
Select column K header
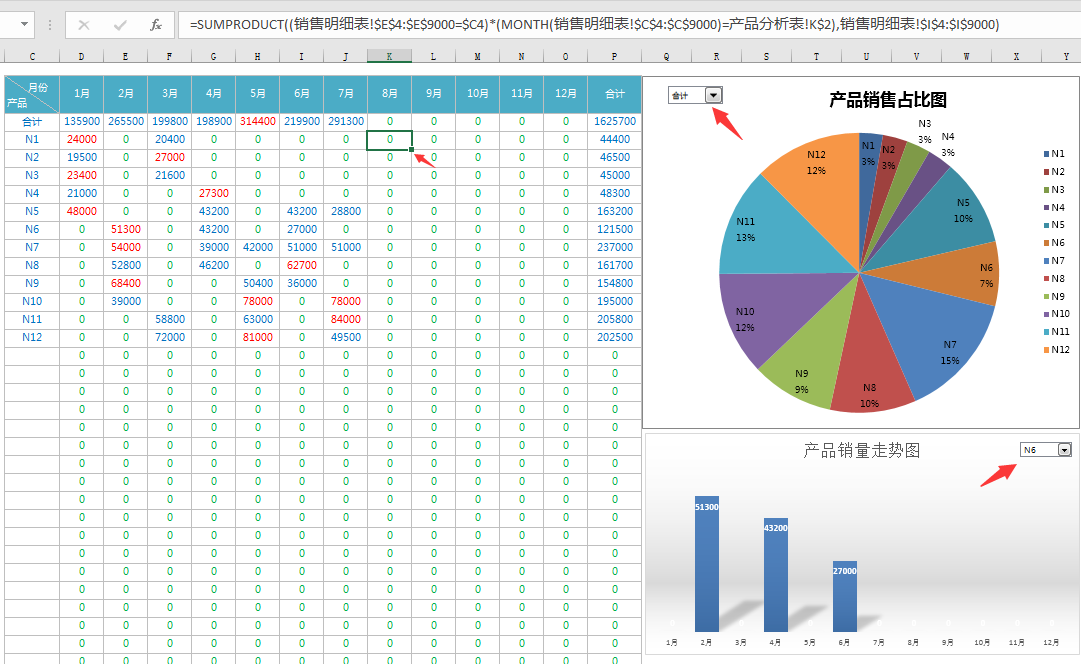click(390, 57)
